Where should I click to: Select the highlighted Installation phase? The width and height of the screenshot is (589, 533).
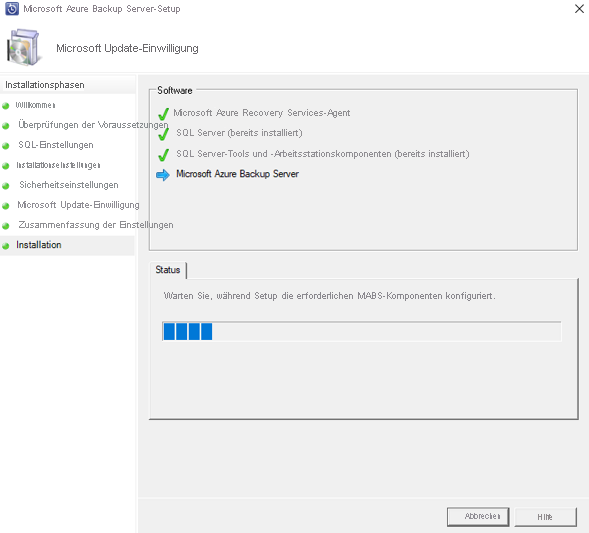67,245
